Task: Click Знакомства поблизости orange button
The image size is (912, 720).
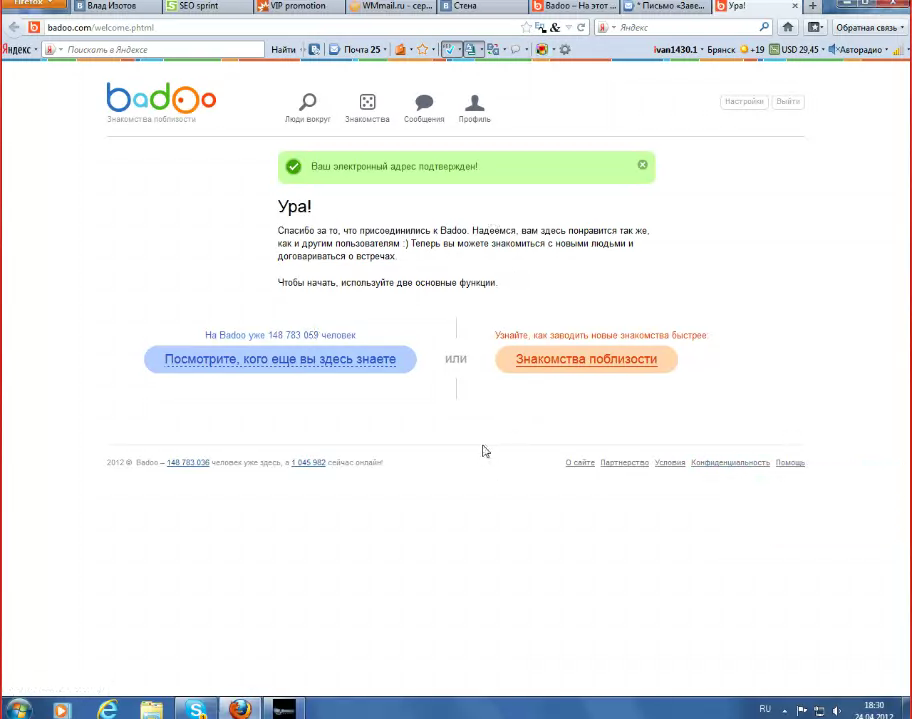Action: (x=586, y=359)
